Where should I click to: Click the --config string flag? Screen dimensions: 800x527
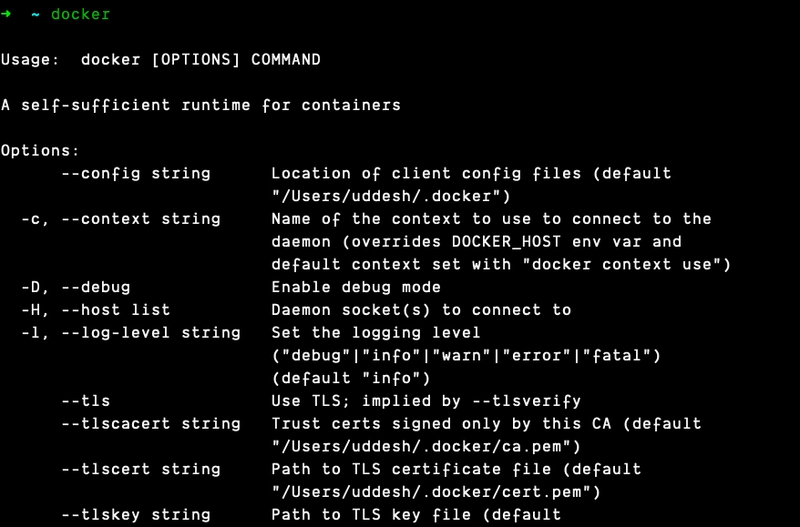click(136, 173)
